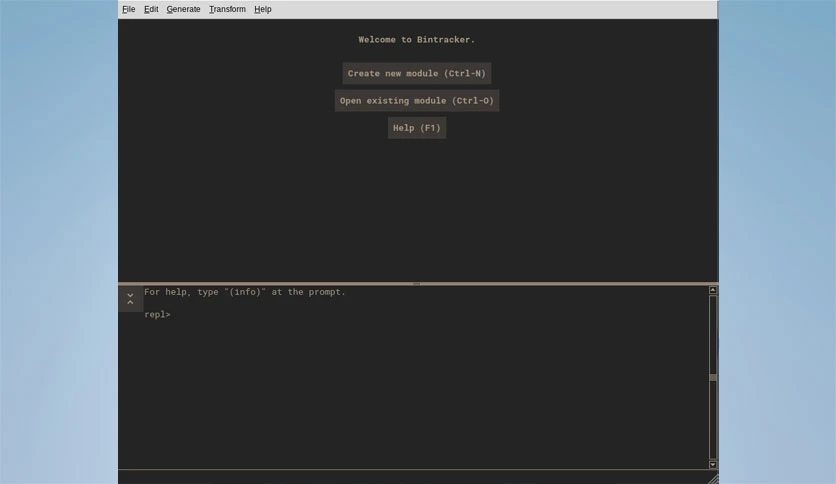This screenshot has width=836, height=484.
Task: Click scroll down arrow in REPL scrollbar
Action: (713, 465)
